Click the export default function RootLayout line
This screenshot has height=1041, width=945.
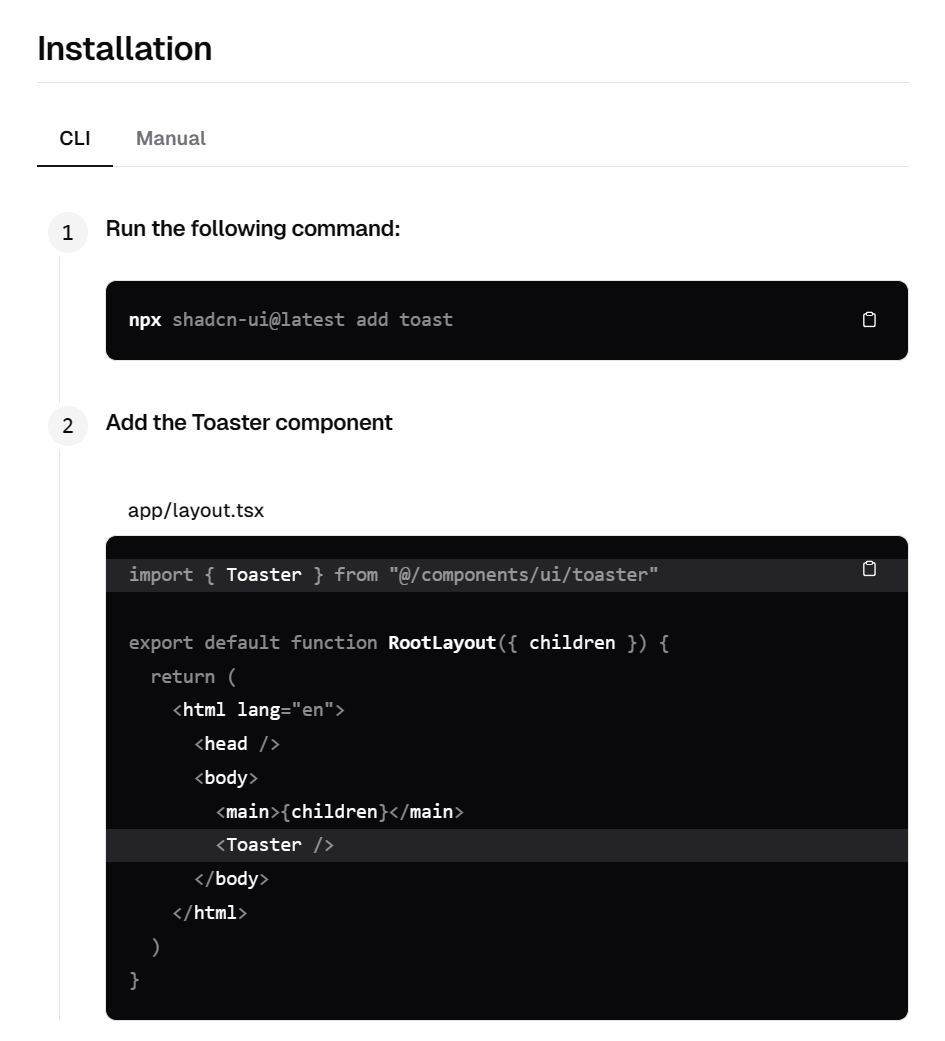[x=398, y=643]
